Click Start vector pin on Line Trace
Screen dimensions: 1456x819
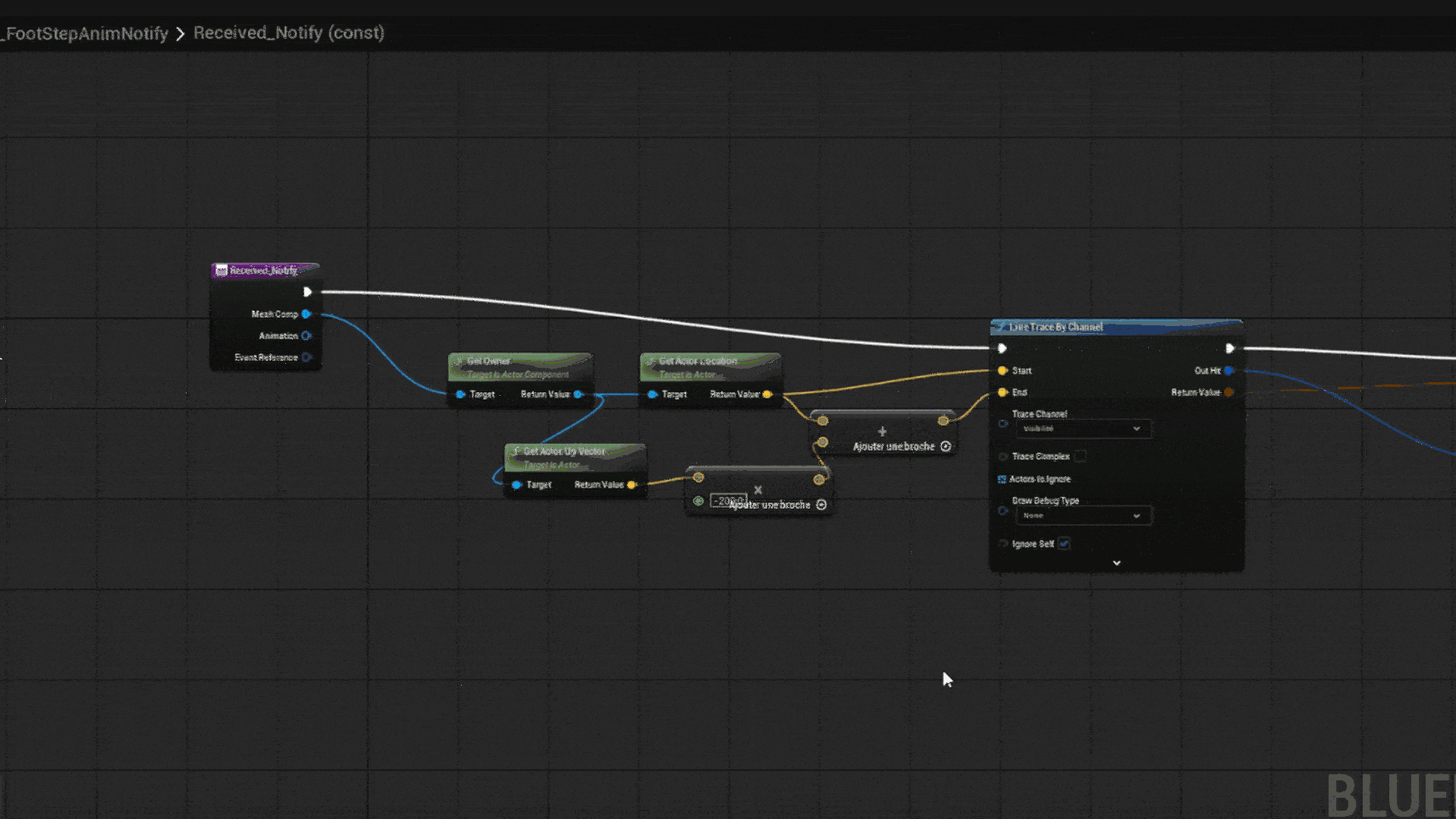pos(1003,371)
